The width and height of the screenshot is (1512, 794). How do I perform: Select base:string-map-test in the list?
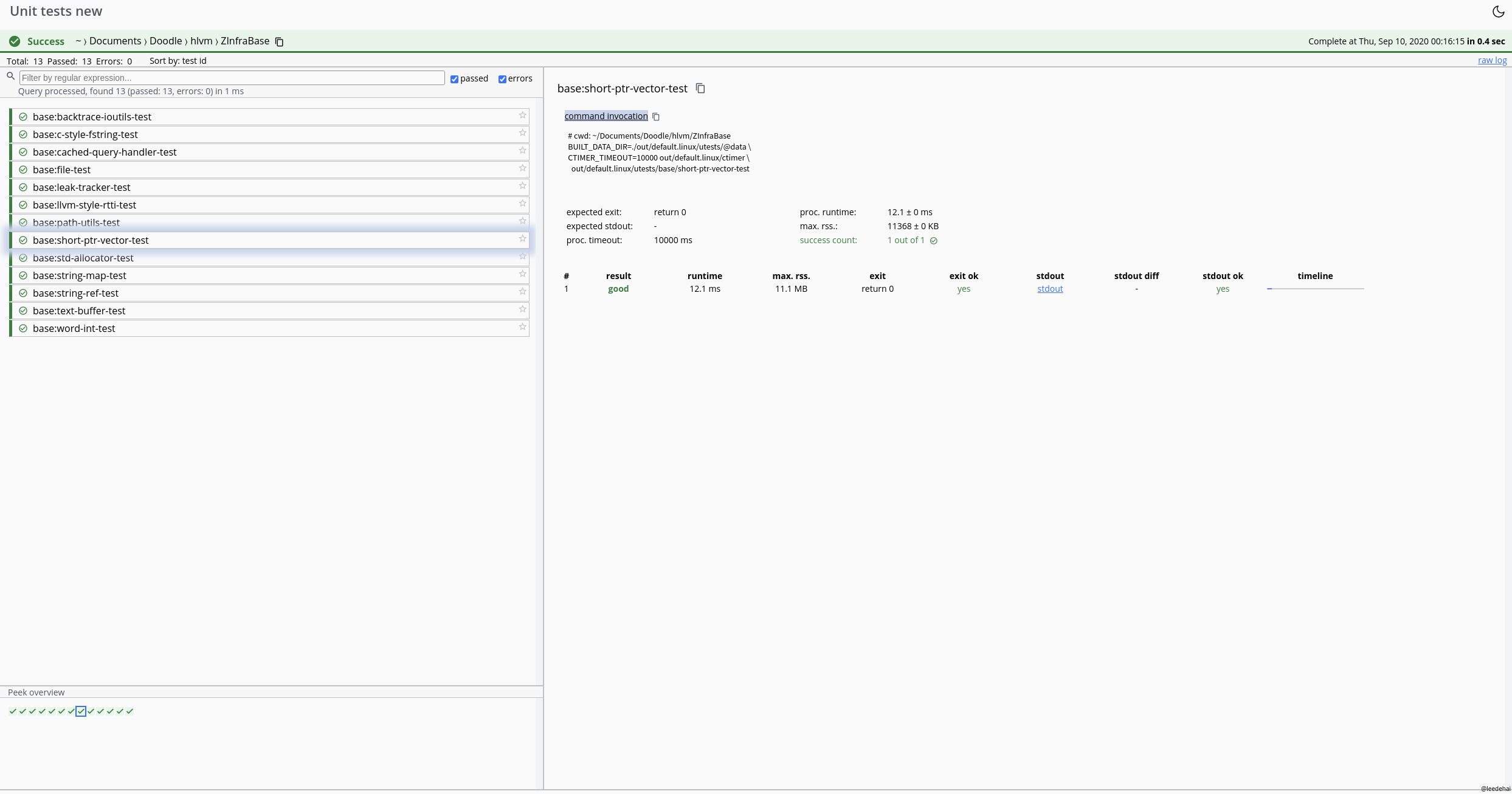coord(270,275)
